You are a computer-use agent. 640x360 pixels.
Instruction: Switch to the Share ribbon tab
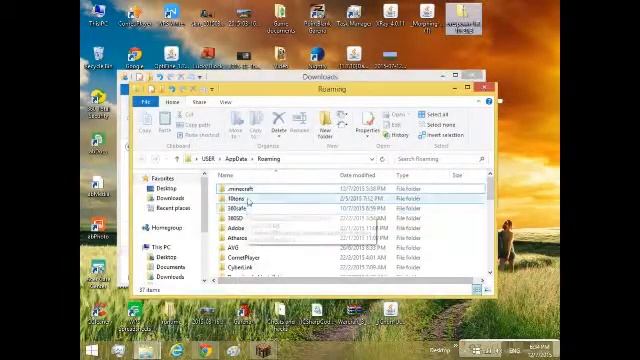(x=199, y=102)
